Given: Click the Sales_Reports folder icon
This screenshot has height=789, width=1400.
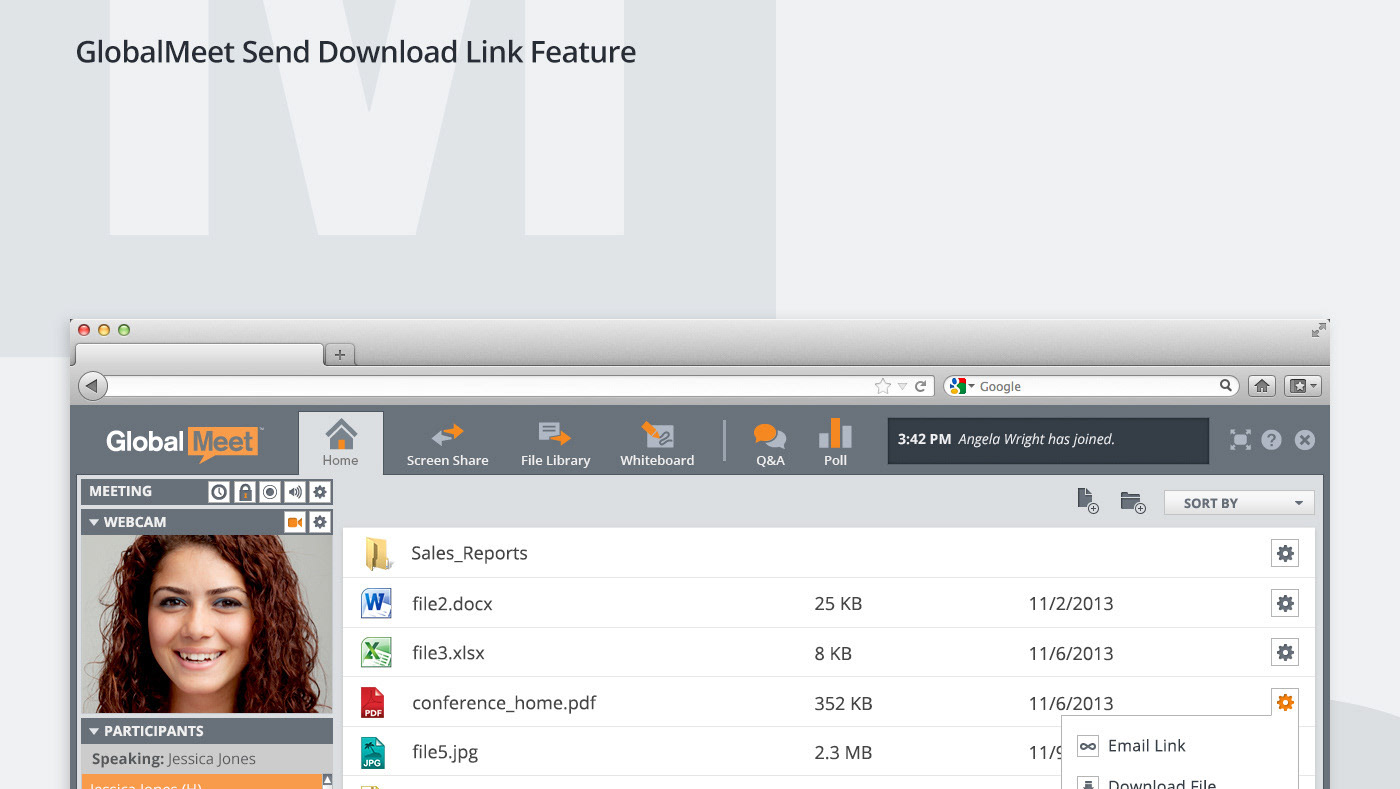Looking at the screenshot, I should [377, 553].
